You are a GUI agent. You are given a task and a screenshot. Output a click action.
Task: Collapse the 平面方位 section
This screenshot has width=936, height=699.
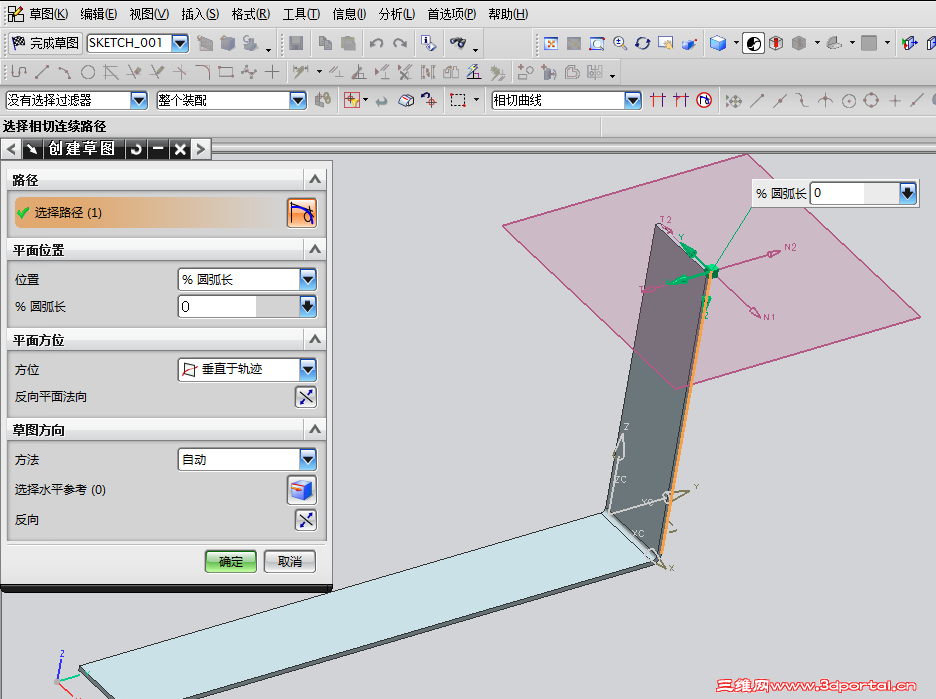click(315, 340)
